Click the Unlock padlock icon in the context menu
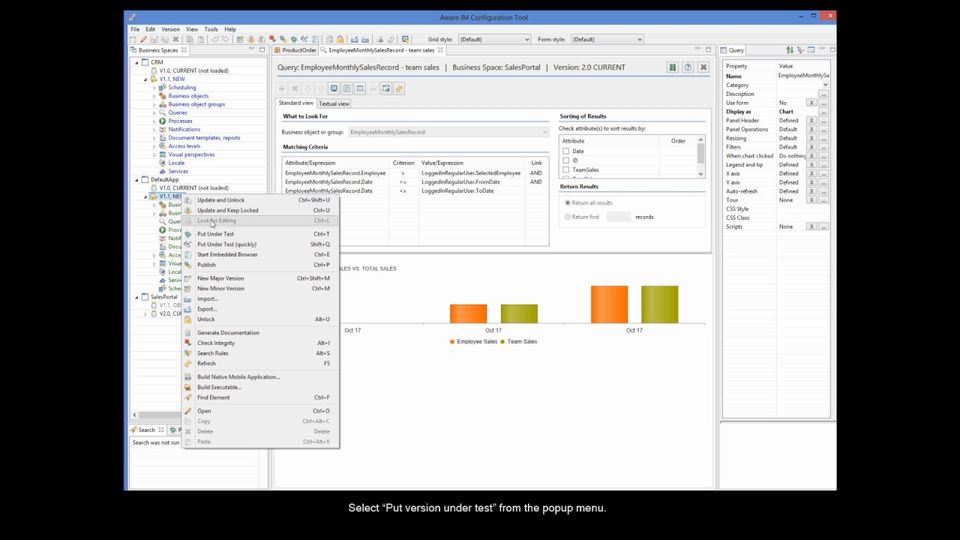 [x=188, y=320]
